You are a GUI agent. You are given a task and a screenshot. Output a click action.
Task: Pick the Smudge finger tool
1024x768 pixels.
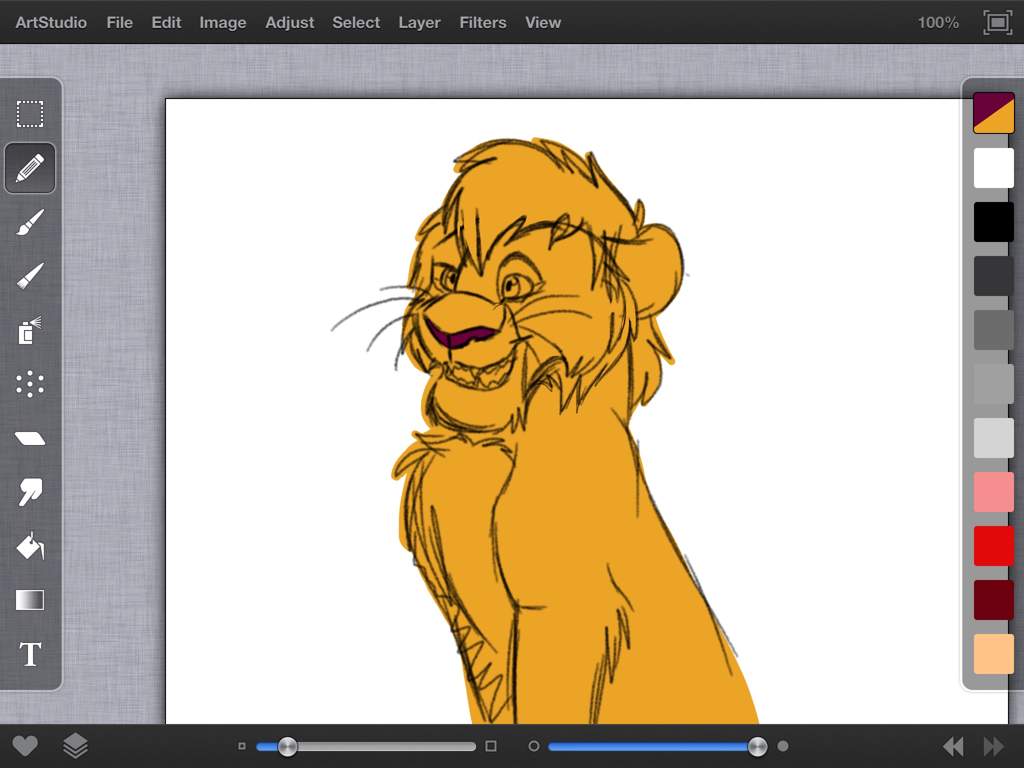(30, 492)
